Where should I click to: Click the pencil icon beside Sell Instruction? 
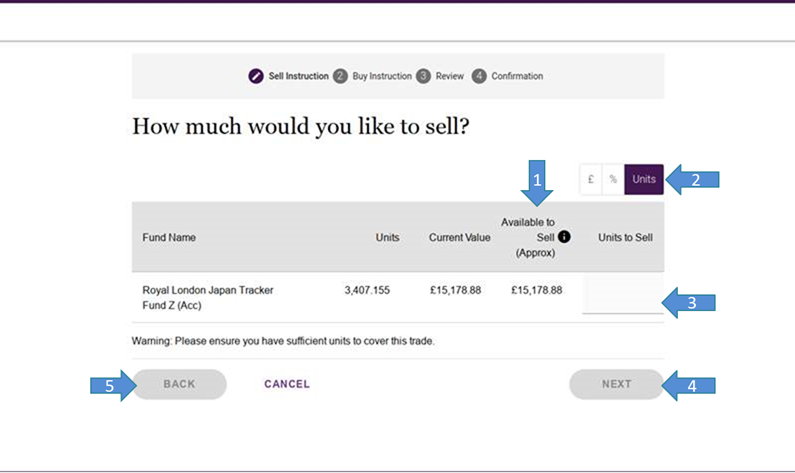pyautogui.click(x=256, y=76)
